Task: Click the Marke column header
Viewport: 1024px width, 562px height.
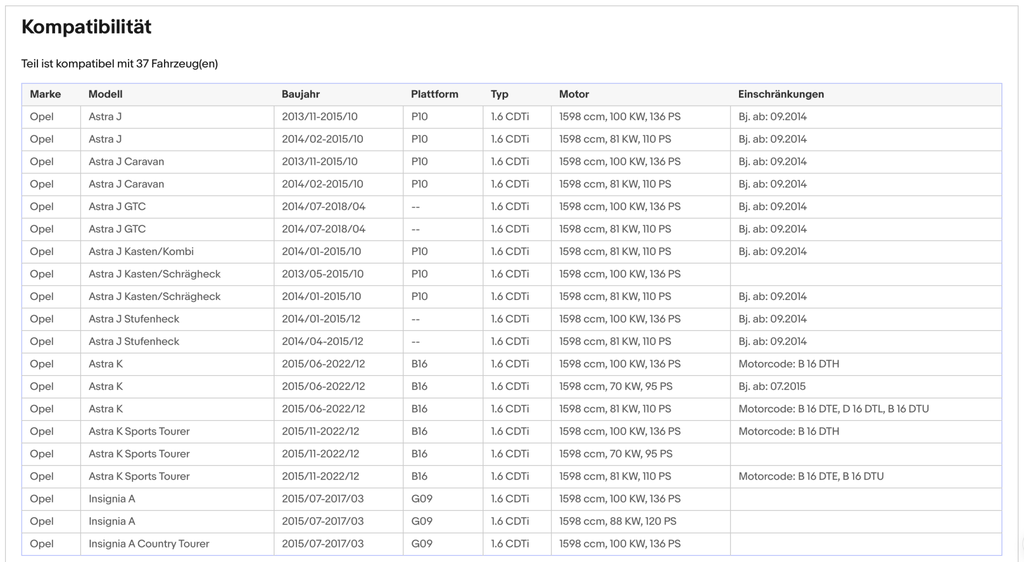Action: (x=45, y=94)
